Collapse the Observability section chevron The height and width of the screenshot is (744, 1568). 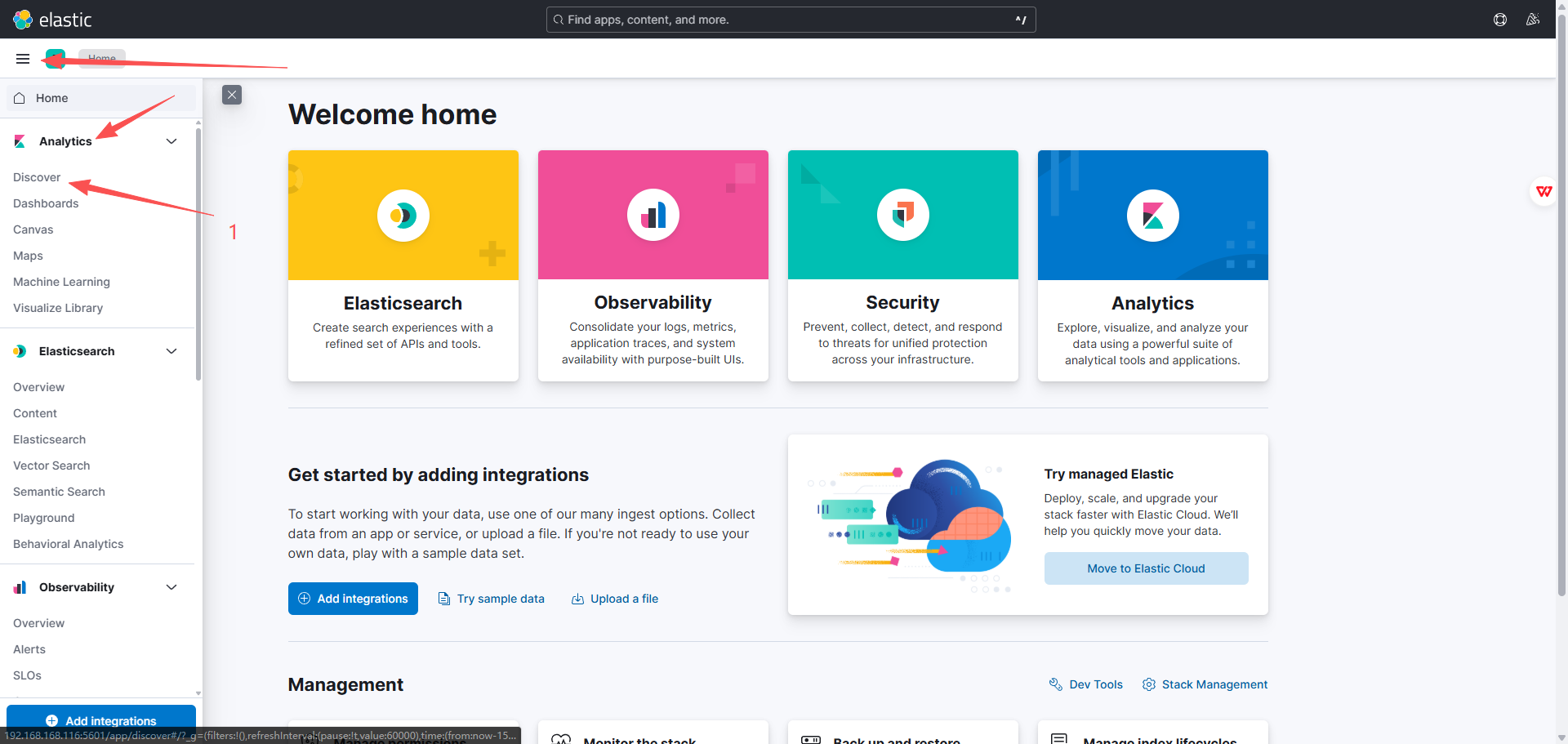tap(171, 587)
